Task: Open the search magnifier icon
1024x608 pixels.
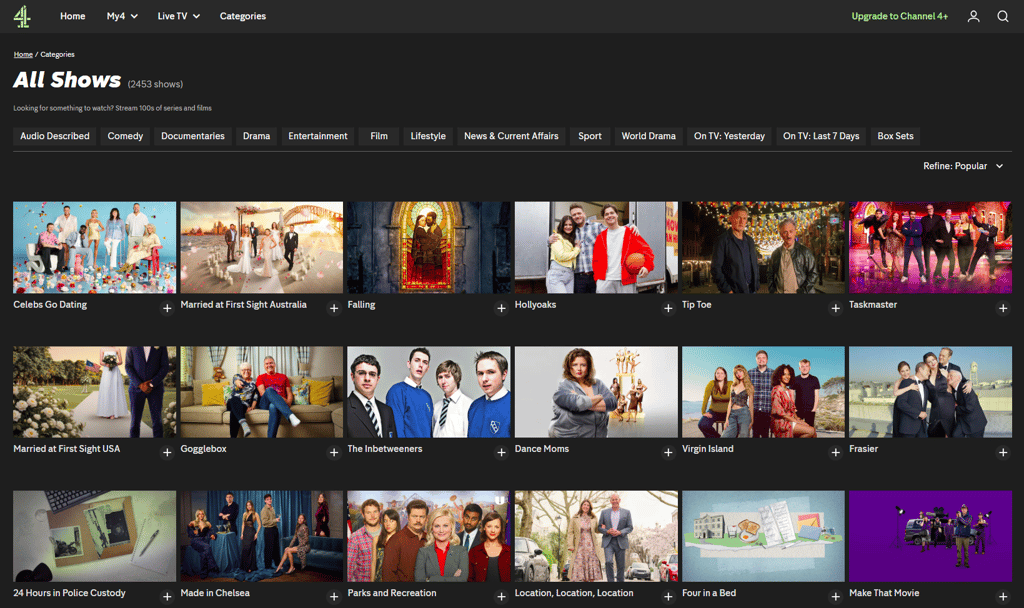Action: [x=1002, y=16]
